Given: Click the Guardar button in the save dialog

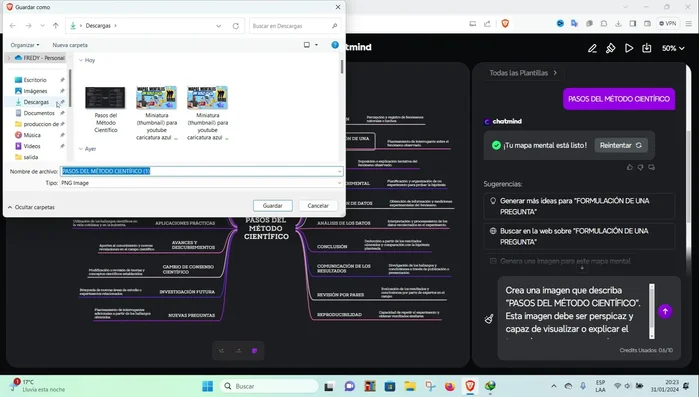Looking at the screenshot, I should 272,206.
